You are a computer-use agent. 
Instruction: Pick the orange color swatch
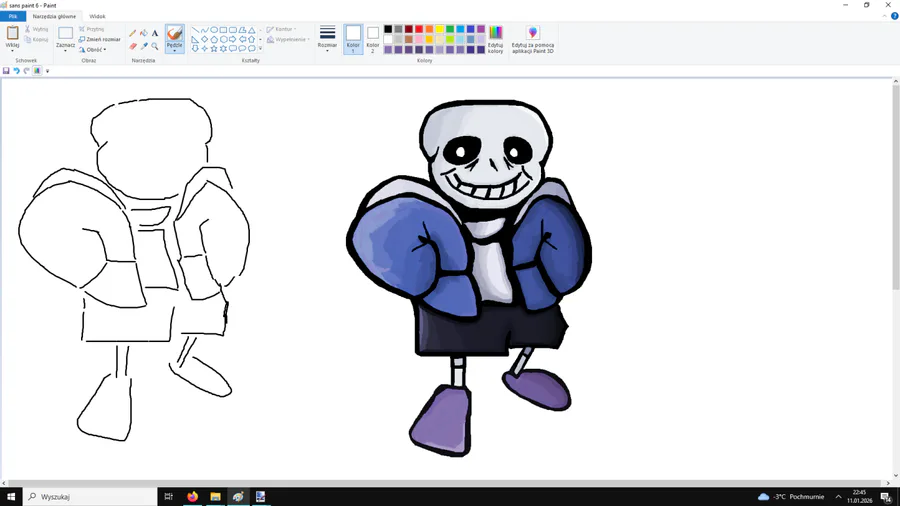429,29
